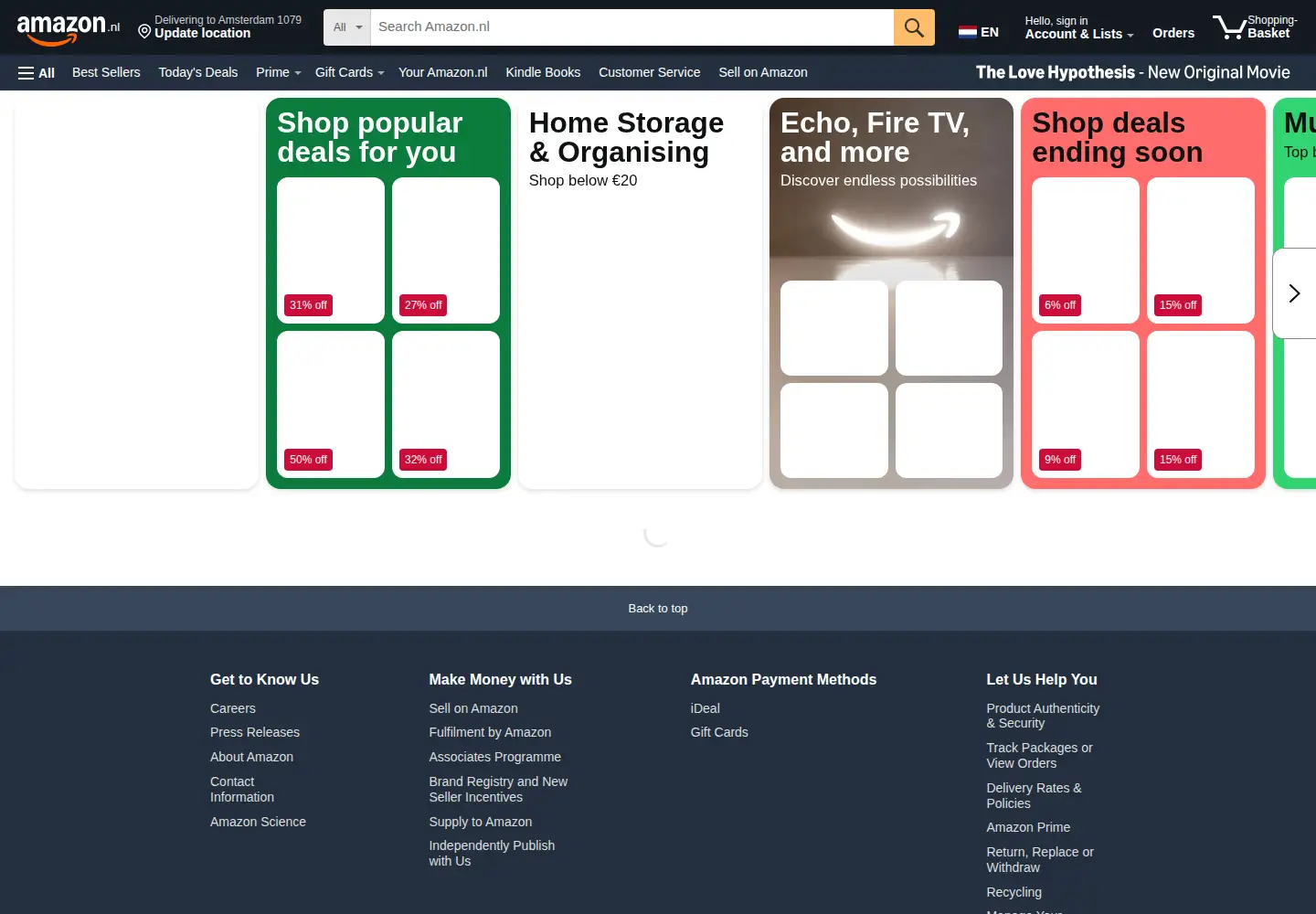
Task: Click the location pin Update location
Action: click(x=219, y=27)
